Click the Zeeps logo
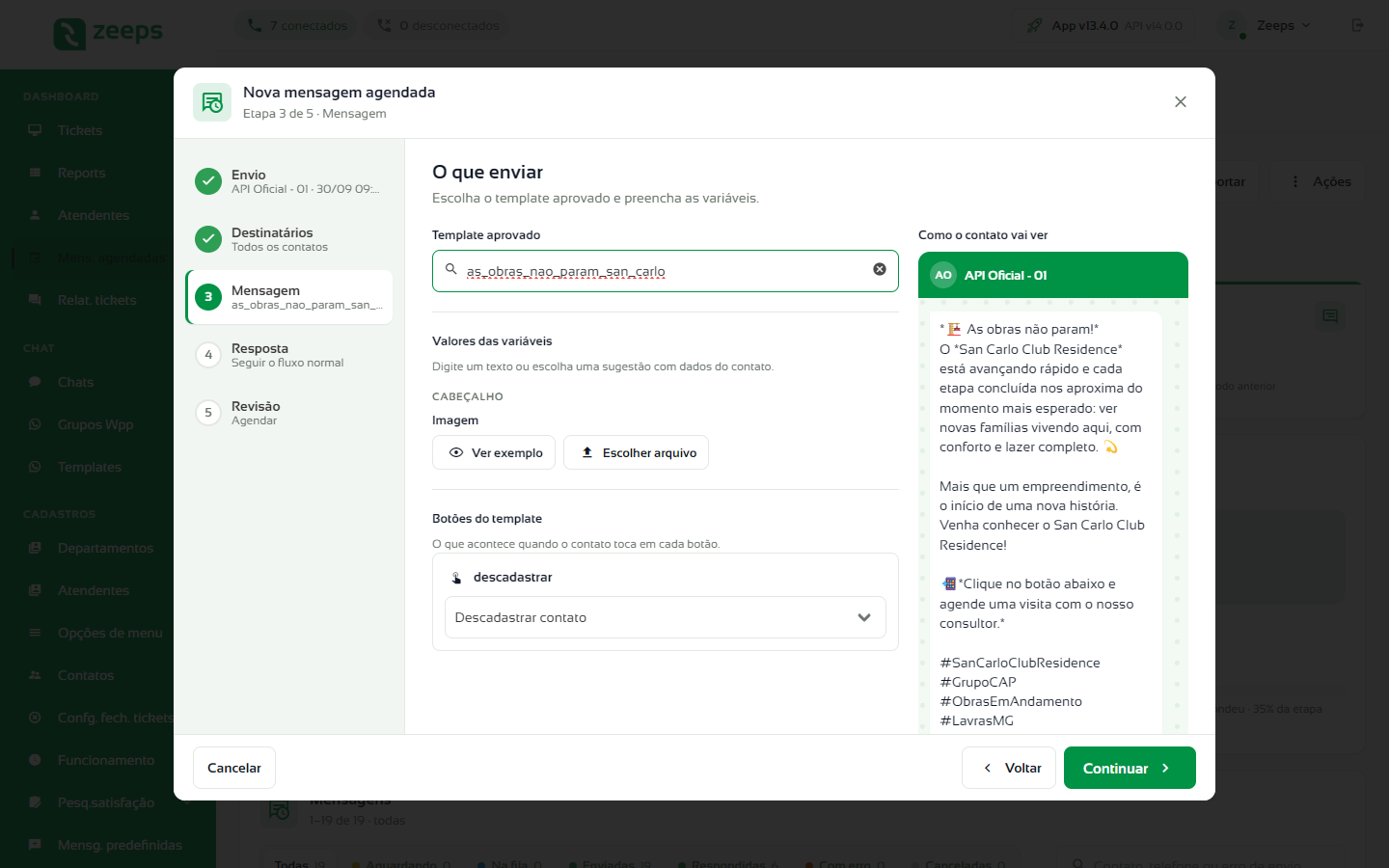This screenshot has height=868, width=1389. pos(108,33)
